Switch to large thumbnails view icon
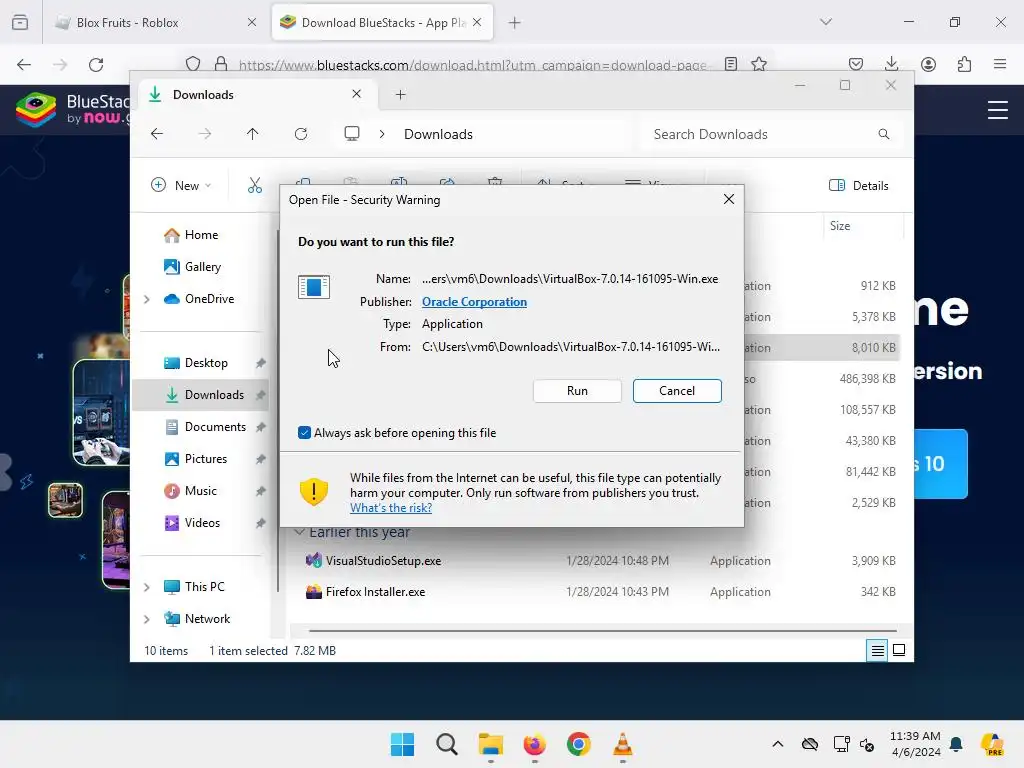This screenshot has width=1024, height=768. (899, 650)
